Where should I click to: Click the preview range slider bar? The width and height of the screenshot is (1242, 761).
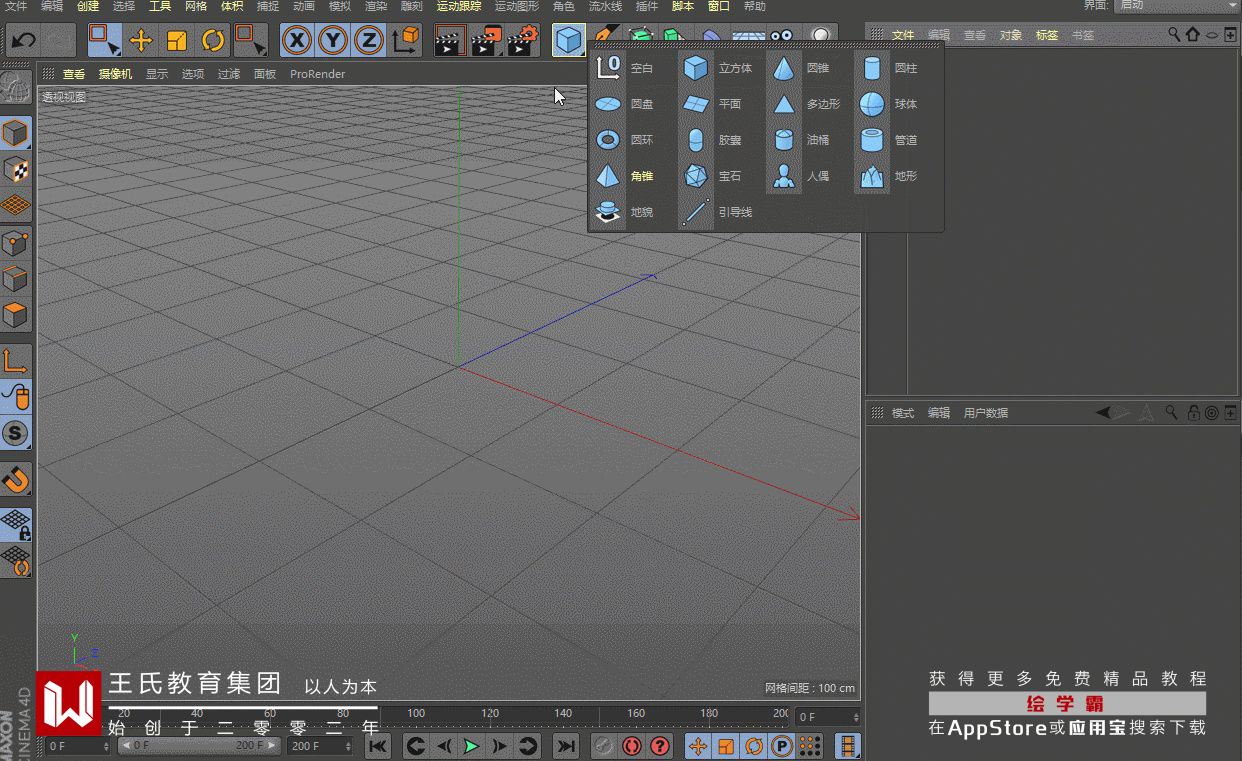click(200, 746)
